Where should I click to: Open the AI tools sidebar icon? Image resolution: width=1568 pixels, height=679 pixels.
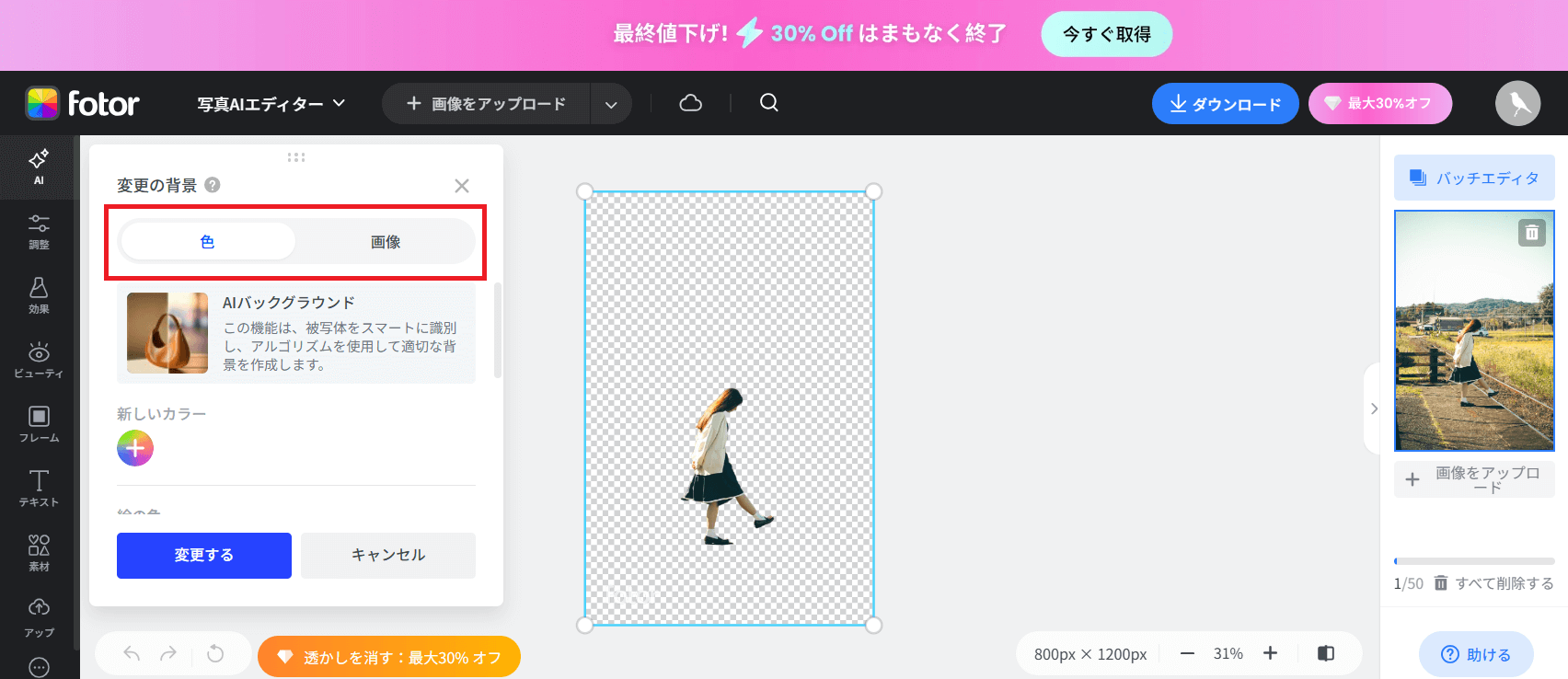[x=39, y=167]
